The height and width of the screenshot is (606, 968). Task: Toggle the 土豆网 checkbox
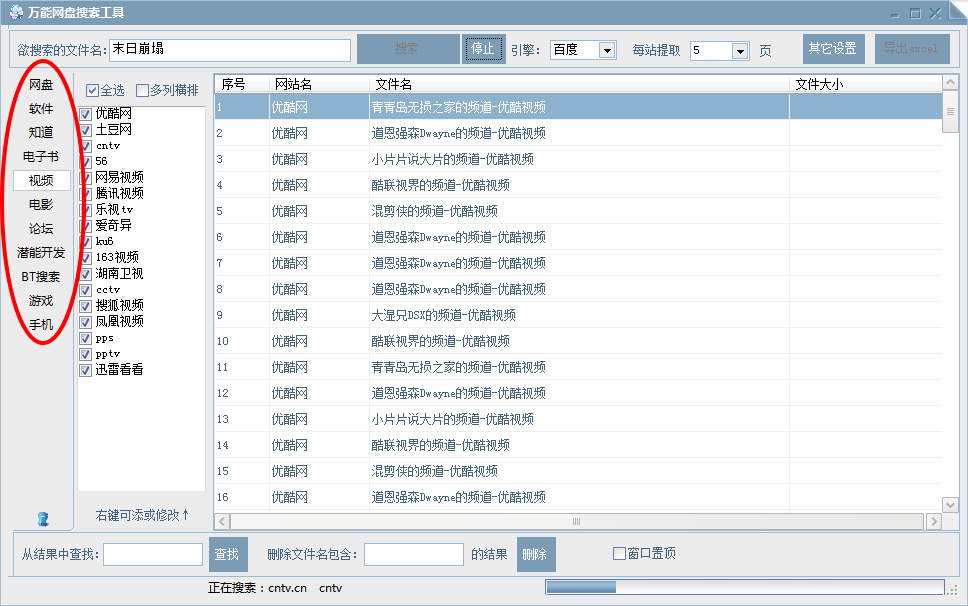click(x=86, y=130)
